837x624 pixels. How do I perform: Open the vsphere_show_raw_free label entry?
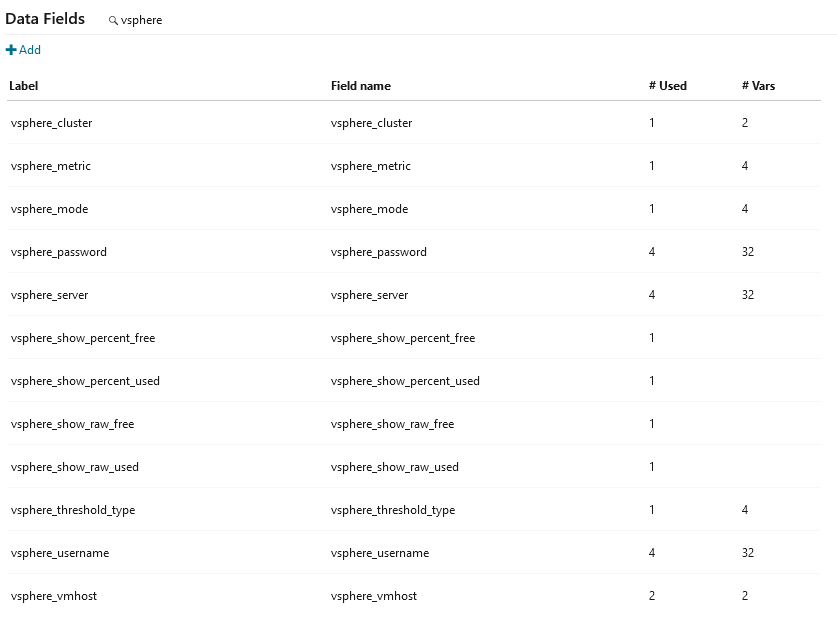(x=73, y=424)
